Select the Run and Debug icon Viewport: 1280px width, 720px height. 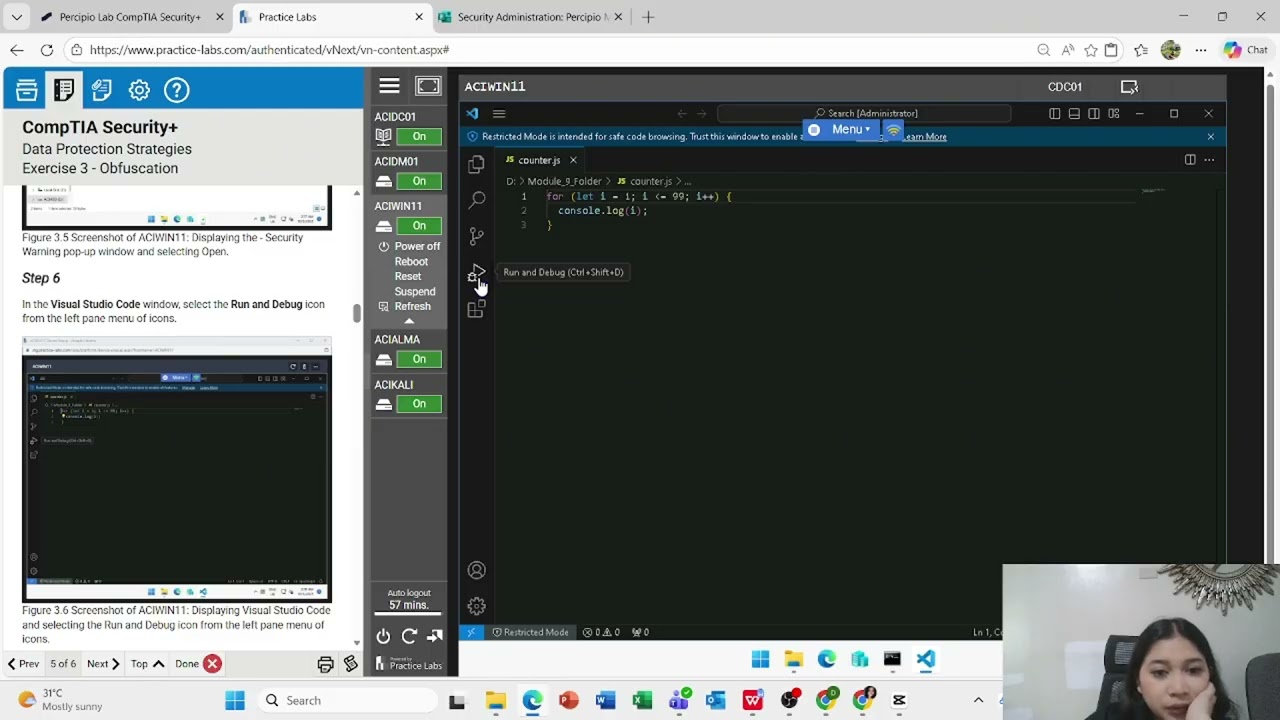pos(476,273)
